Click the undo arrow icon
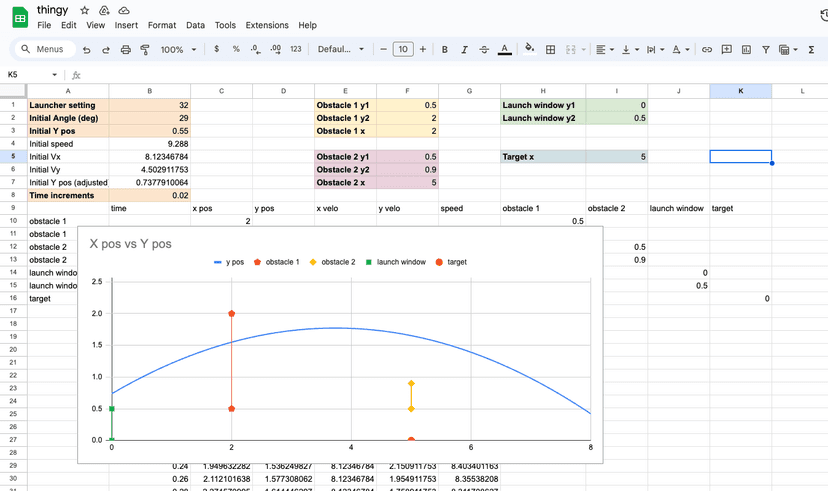The height and width of the screenshot is (491, 828). pyautogui.click(x=88, y=49)
